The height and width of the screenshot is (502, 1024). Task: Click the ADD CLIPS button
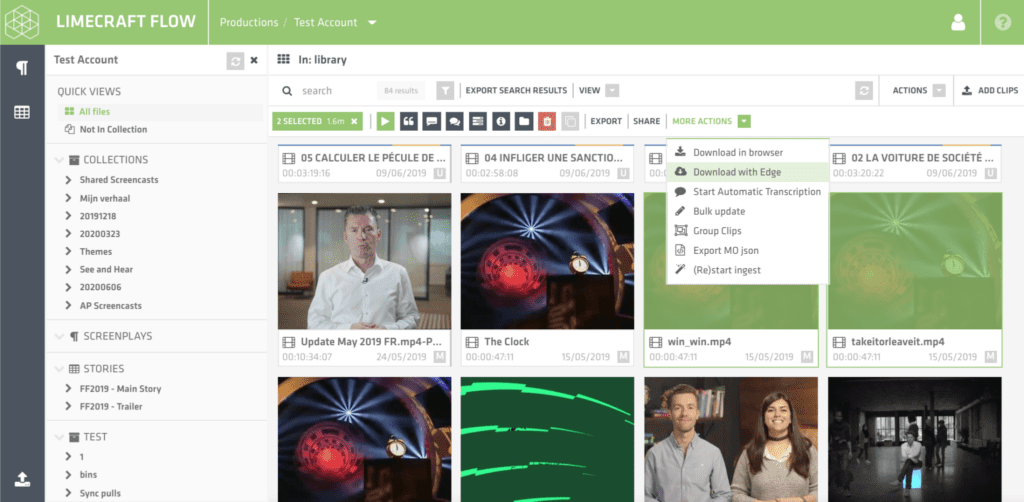990,91
